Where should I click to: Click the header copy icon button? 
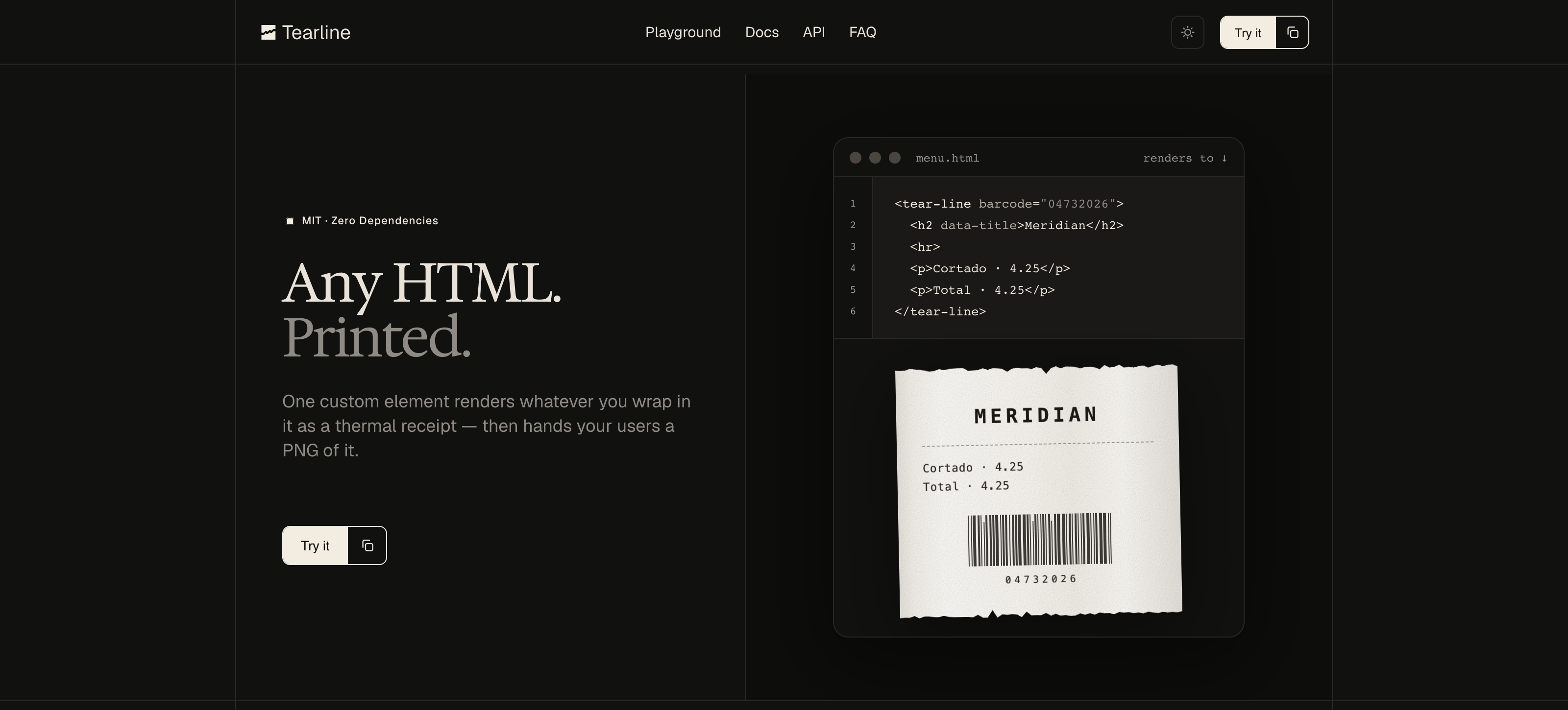click(x=1292, y=33)
